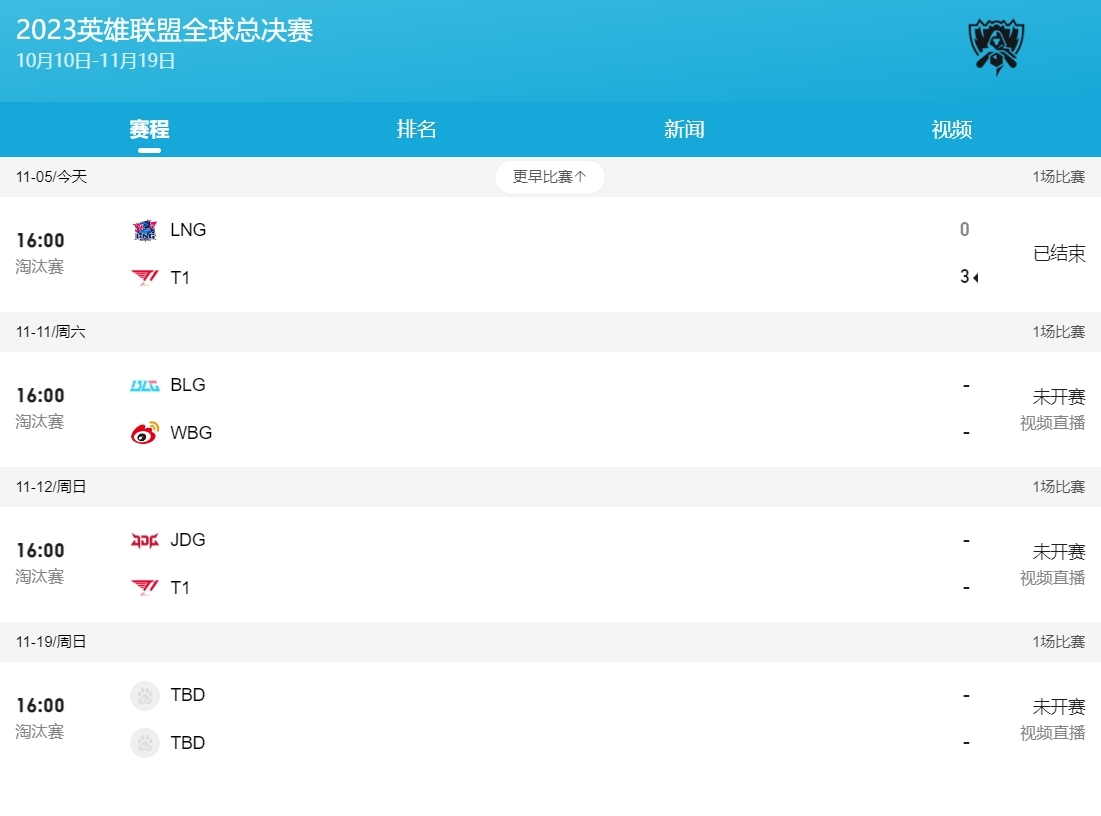Viewport: 1101px width, 816px height.
Task: Click the 2023英雄联盟全球总决赛 title
Action: click(x=164, y=30)
